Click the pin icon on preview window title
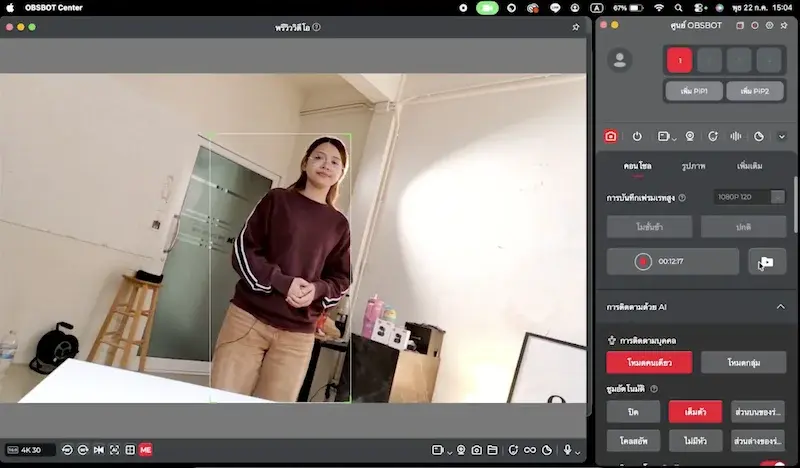This screenshot has width=800, height=468. 576,27
